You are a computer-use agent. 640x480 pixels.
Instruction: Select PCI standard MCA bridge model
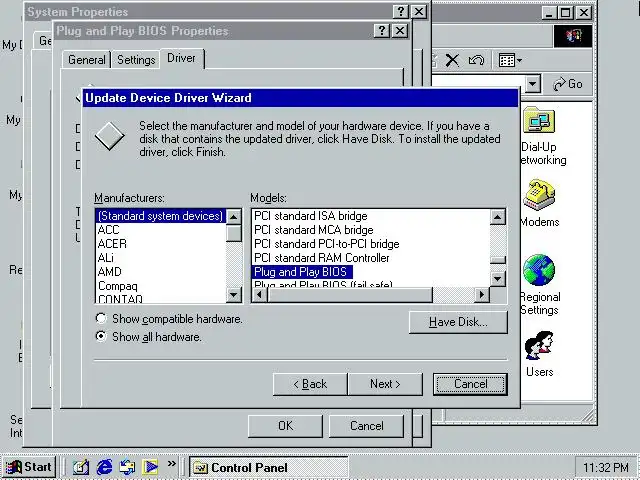click(313, 230)
